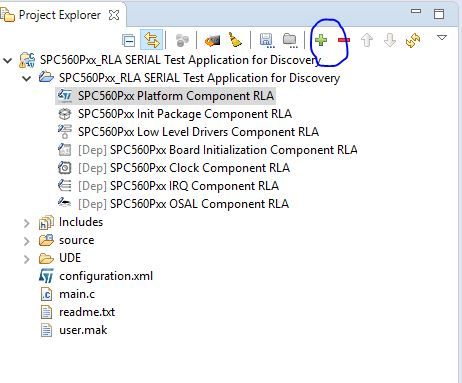Click the source folder label
The width and height of the screenshot is (462, 383).
click(77, 241)
